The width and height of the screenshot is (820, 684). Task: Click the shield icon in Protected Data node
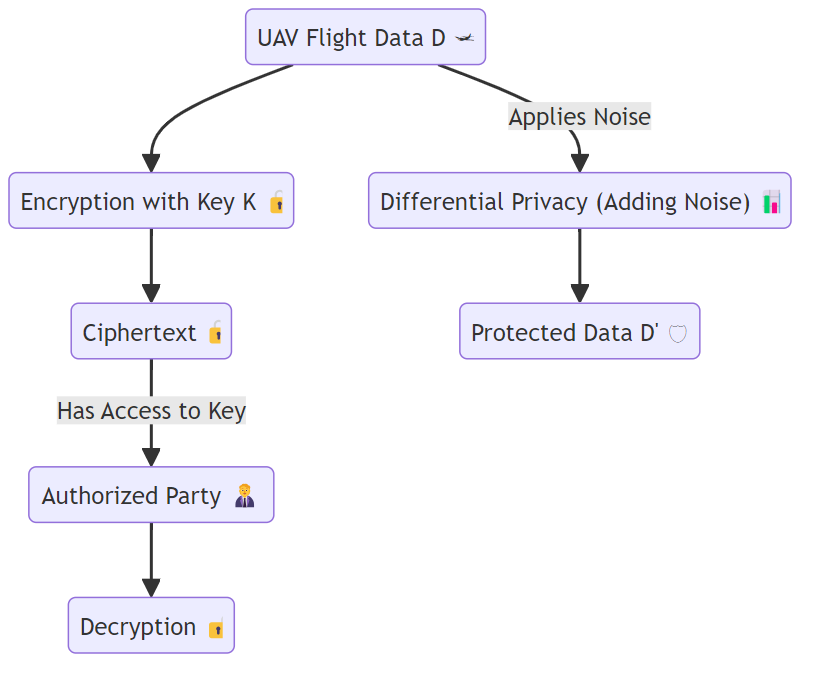[x=678, y=333]
